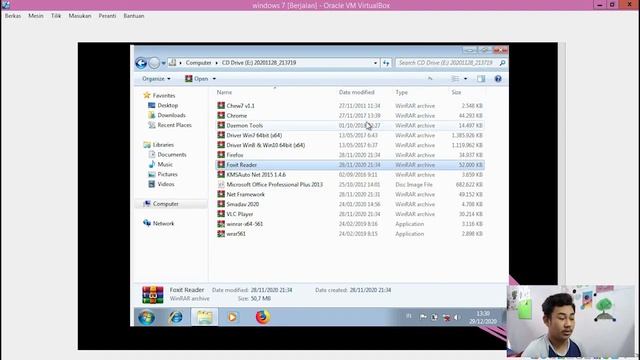Sort by Date modified column header
Image resolution: width=640 pixels, height=360 pixels.
pos(356,93)
